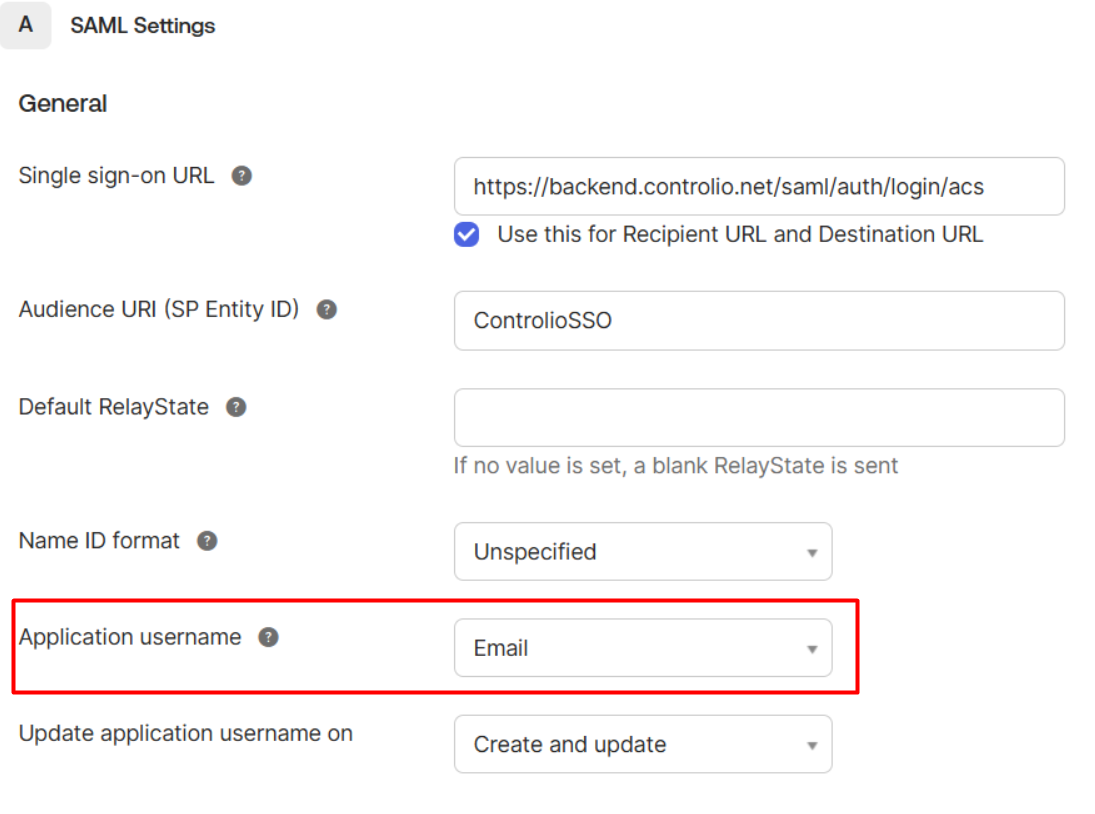
Task: Uncheck Use this for Recipient URL checkbox
Action: (x=466, y=235)
